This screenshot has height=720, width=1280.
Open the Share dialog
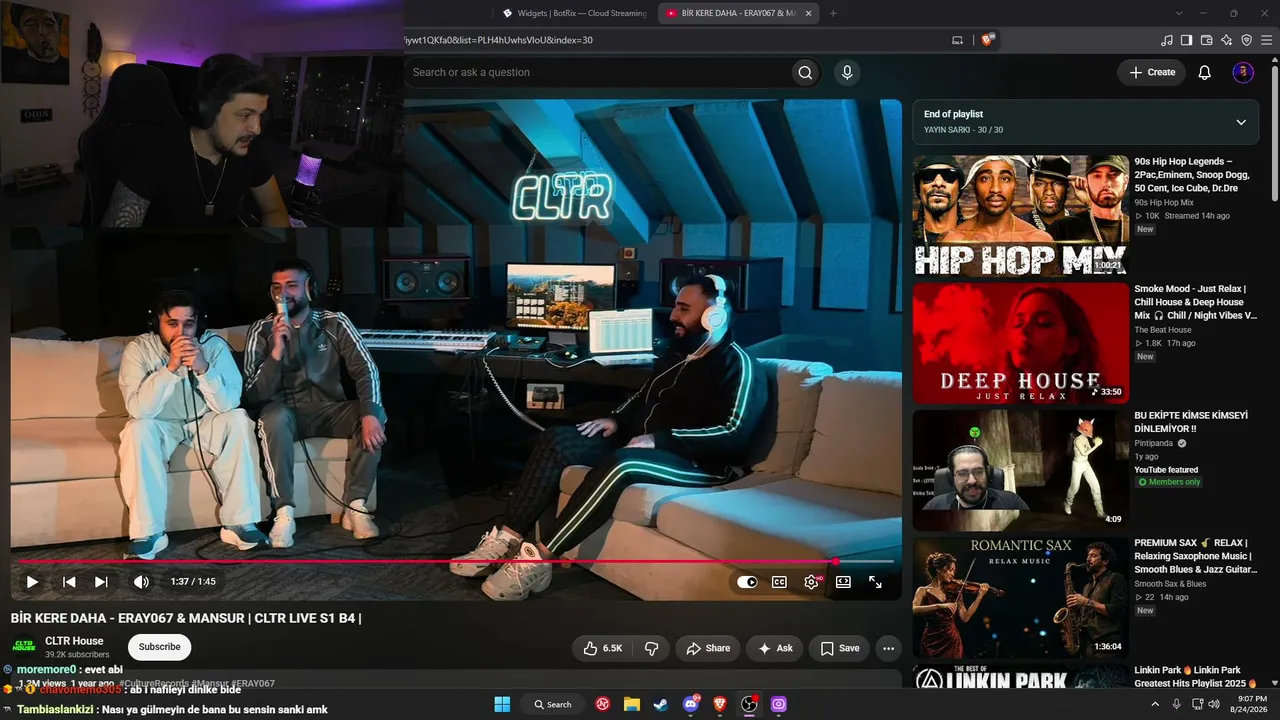click(708, 648)
